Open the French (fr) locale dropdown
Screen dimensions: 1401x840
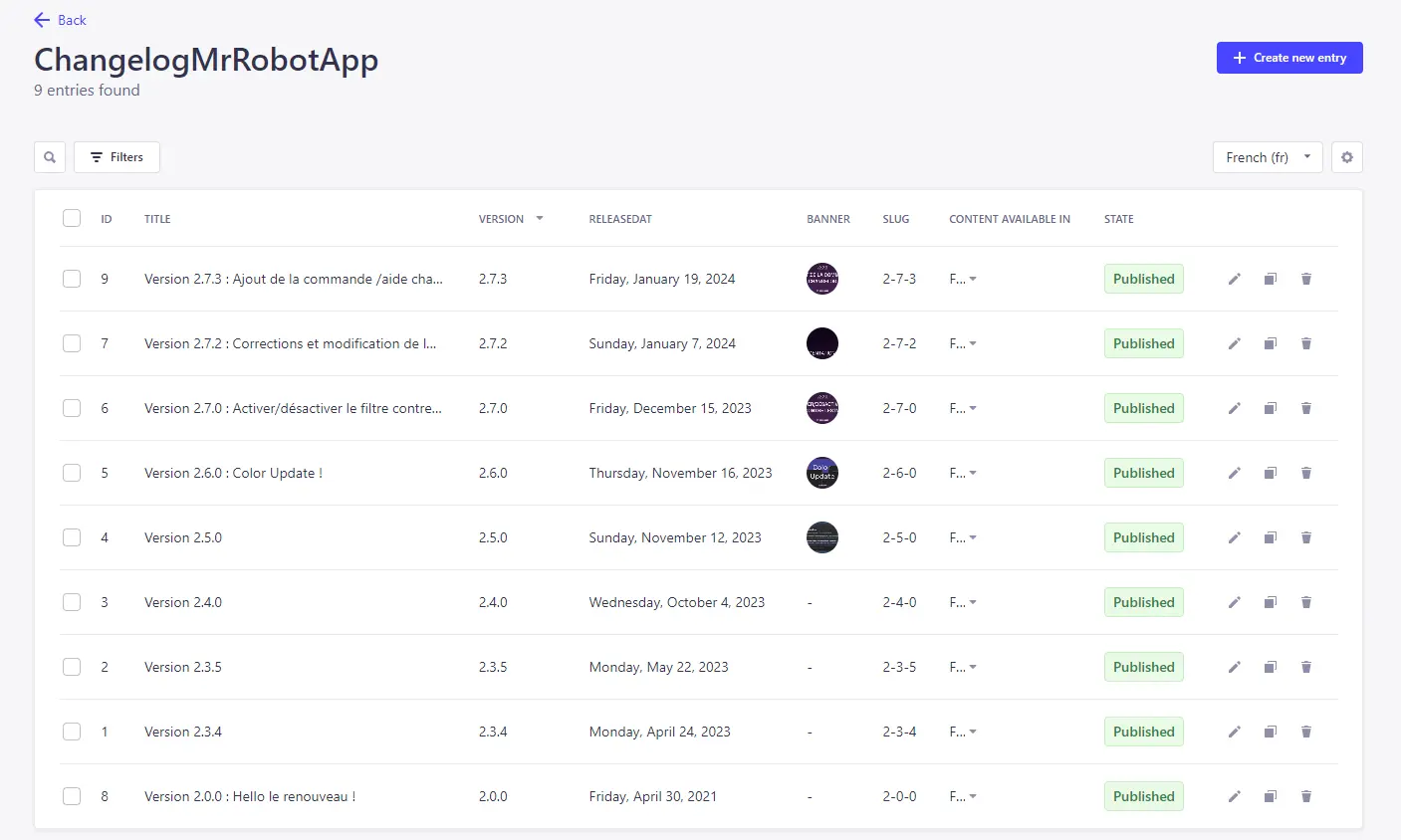point(1267,157)
